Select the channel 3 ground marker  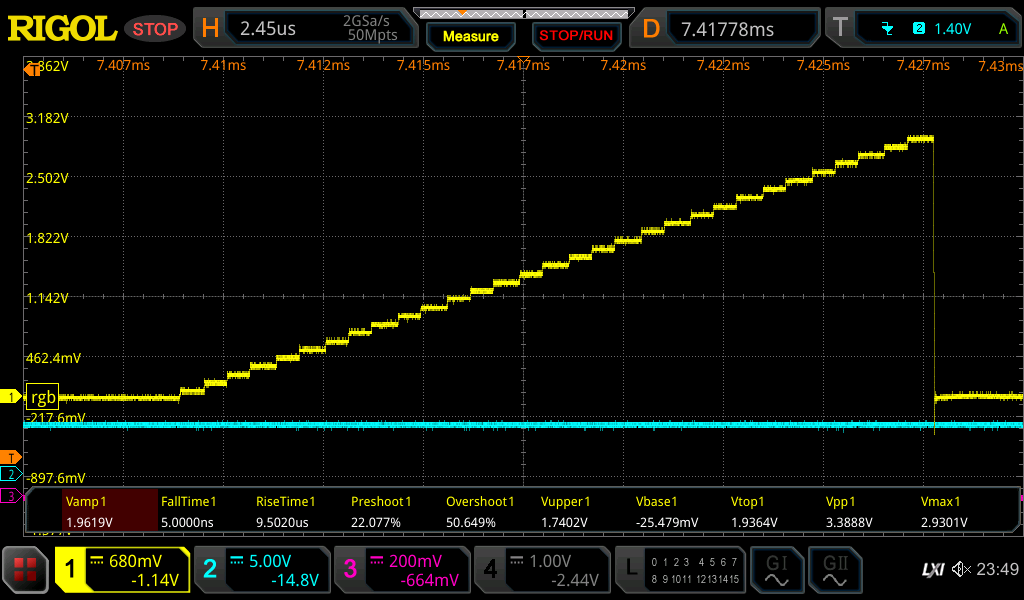pyautogui.click(x=10, y=496)
